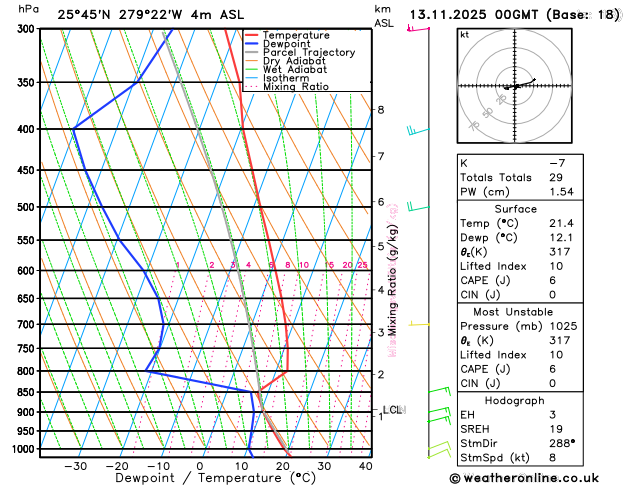This screenshot has width=629, height=486.
Task: Click the 13.11.2025 00GMT date header
Action: click(473, 15)
